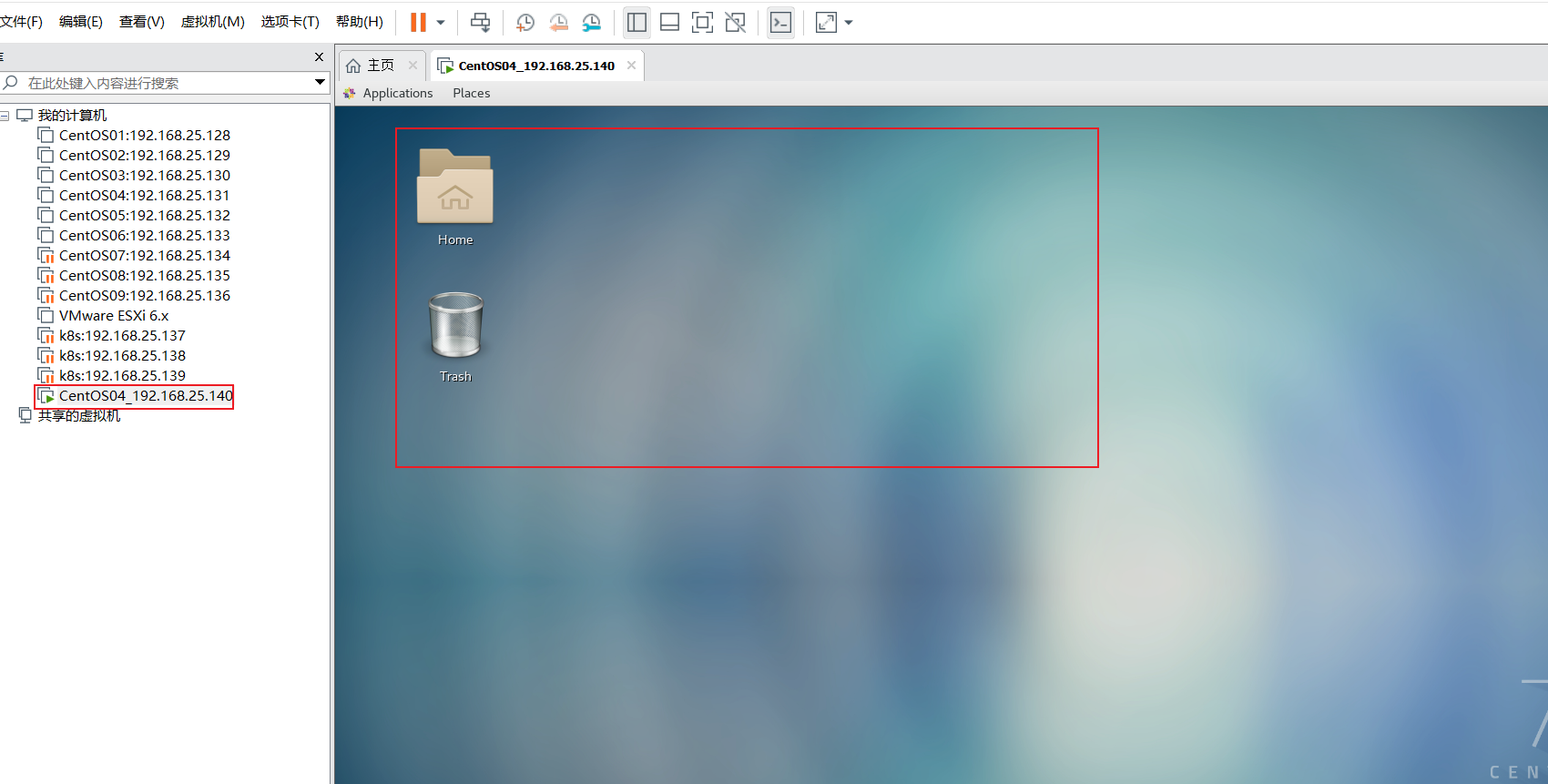
Task: Close the library sidebar with X
Action: (x=319, y=56)
